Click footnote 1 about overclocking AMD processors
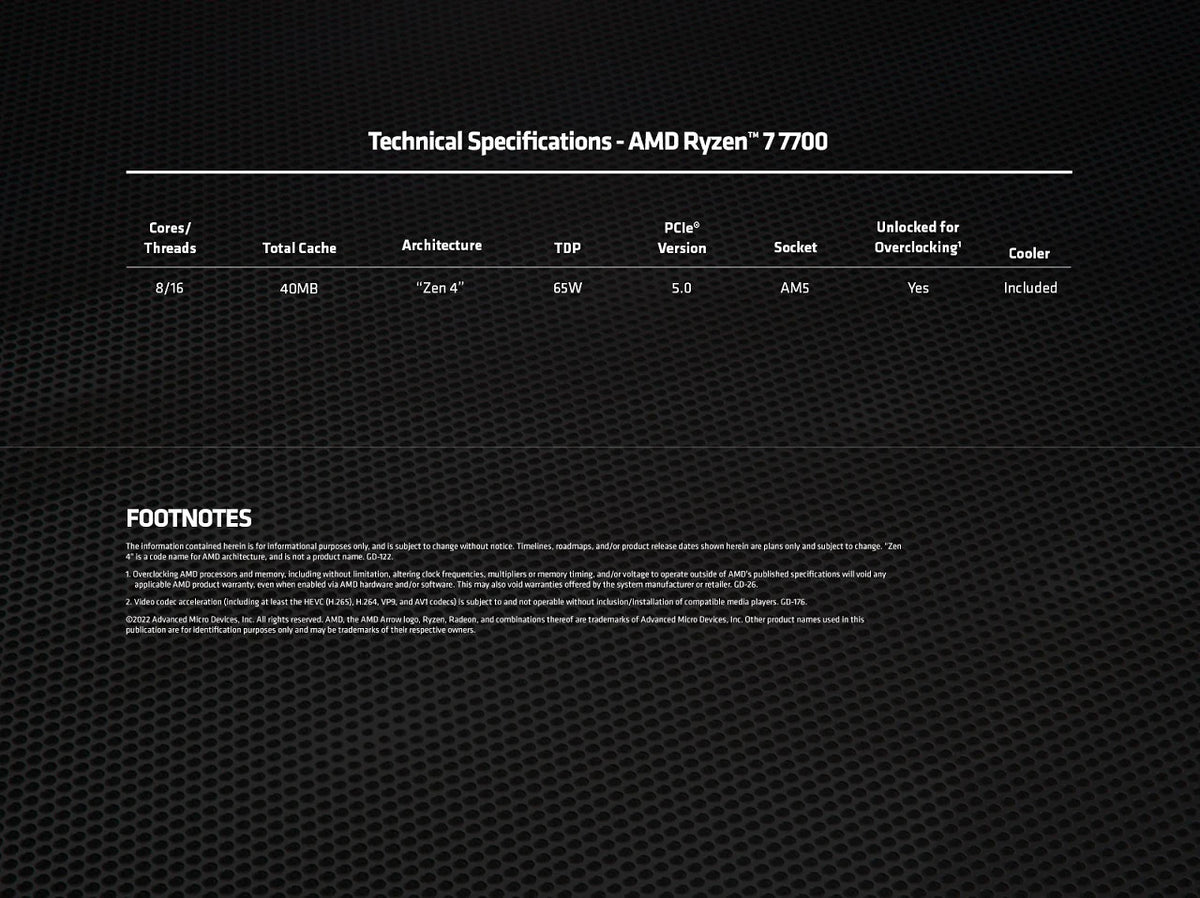Image resolution: width=1200 pixels, height=898 pixels. (x=506, y=578)
